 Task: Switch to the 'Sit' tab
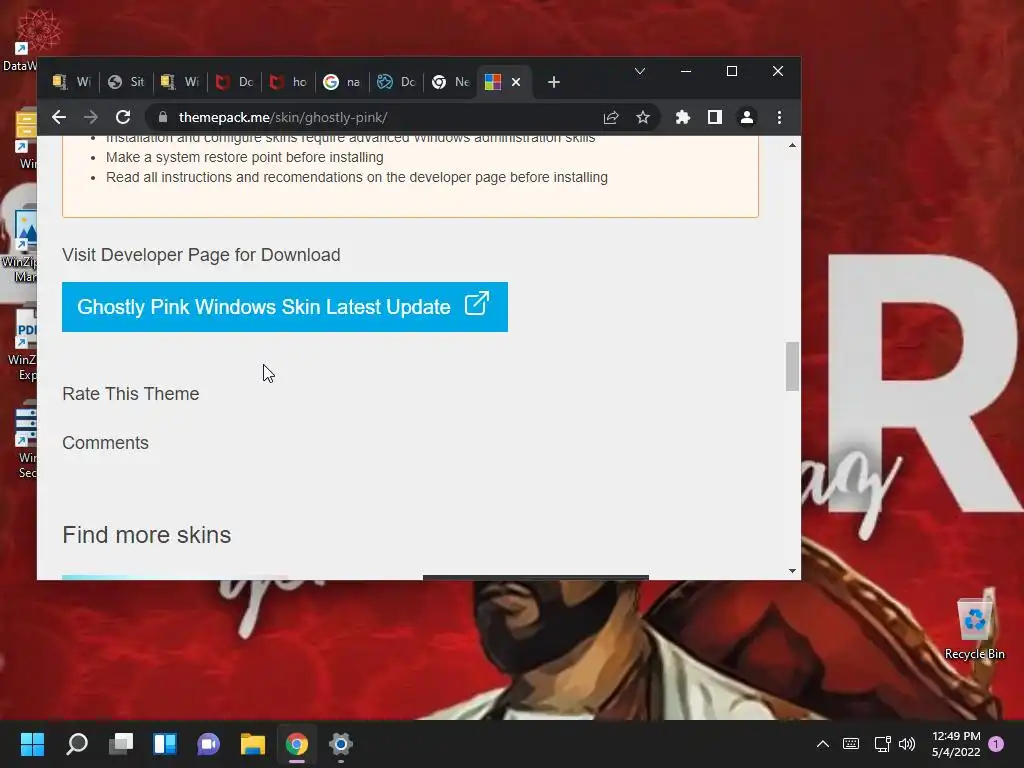126,82
